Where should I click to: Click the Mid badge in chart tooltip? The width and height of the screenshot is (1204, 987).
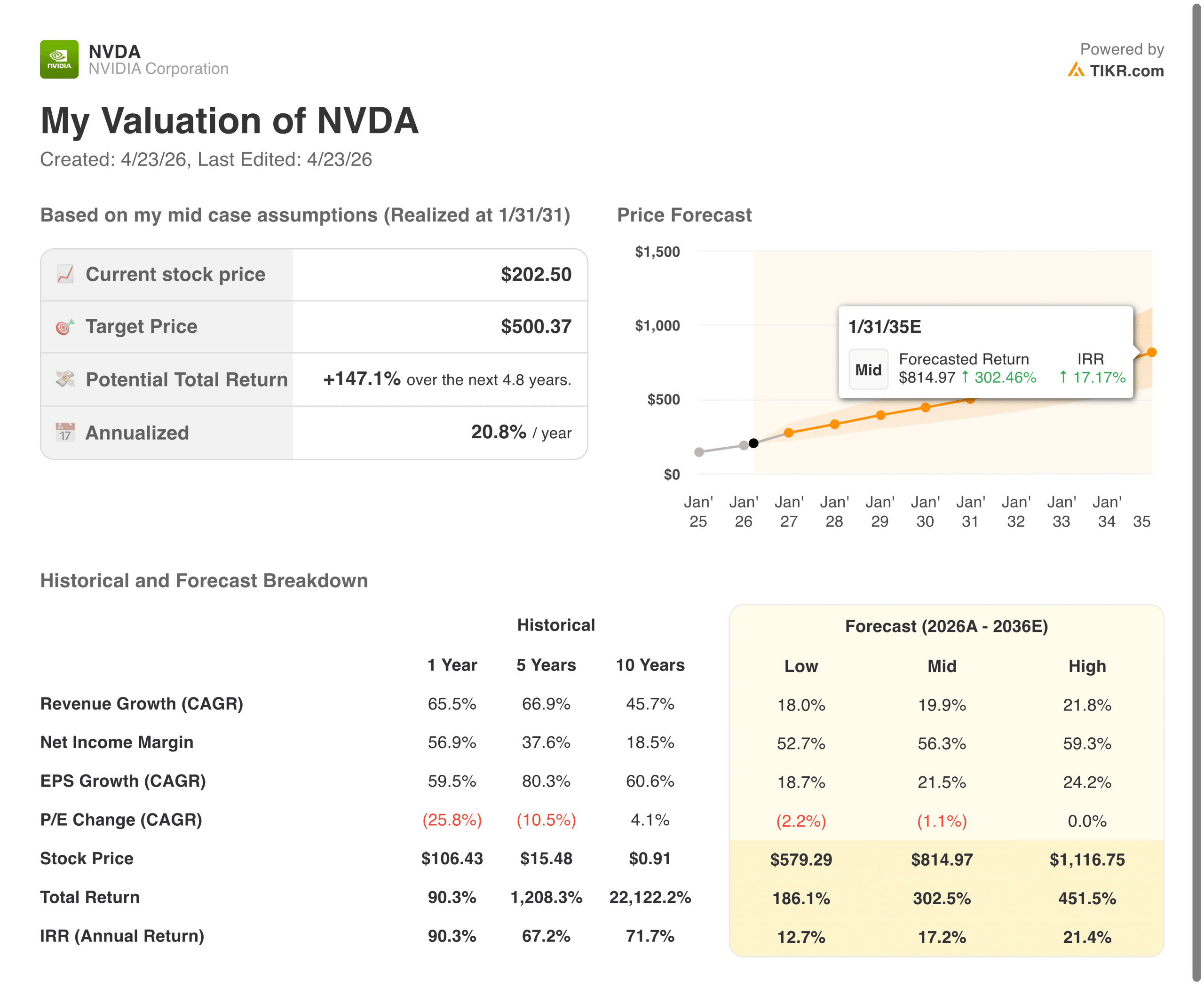(868, 370)
